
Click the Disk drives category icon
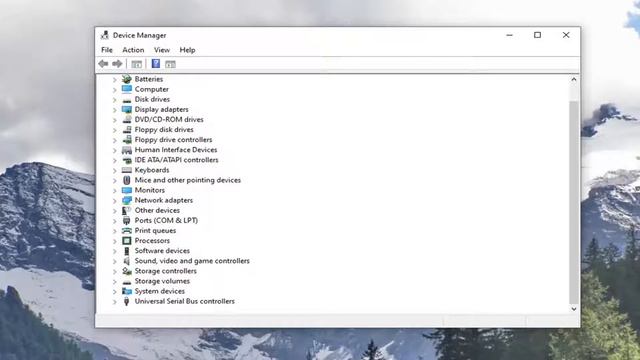coord(127,99)
